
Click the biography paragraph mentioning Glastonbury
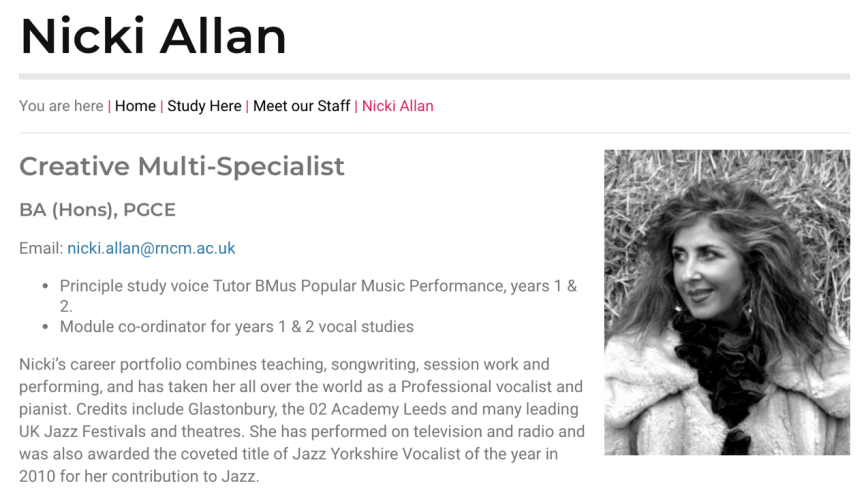click(302, 420)
